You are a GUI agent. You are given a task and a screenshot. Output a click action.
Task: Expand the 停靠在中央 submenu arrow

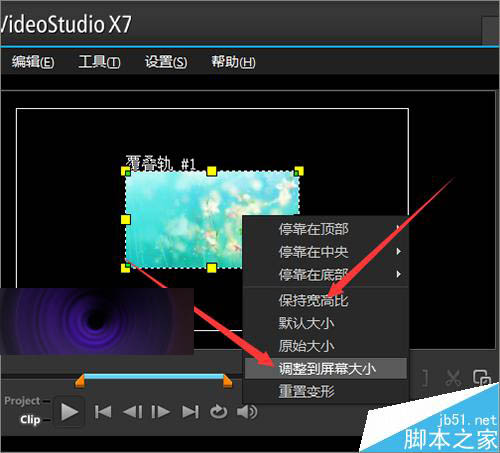pos(398,251)
